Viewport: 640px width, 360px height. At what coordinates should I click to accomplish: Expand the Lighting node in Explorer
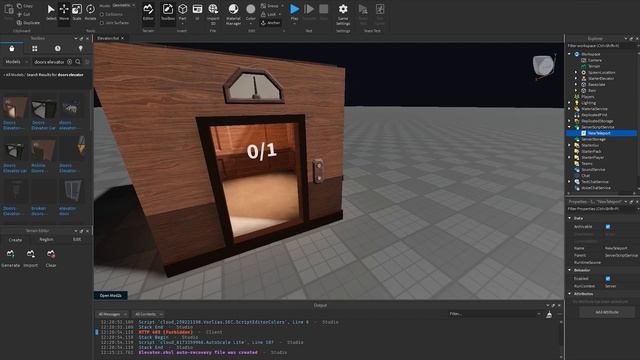[x=569, y=103]
